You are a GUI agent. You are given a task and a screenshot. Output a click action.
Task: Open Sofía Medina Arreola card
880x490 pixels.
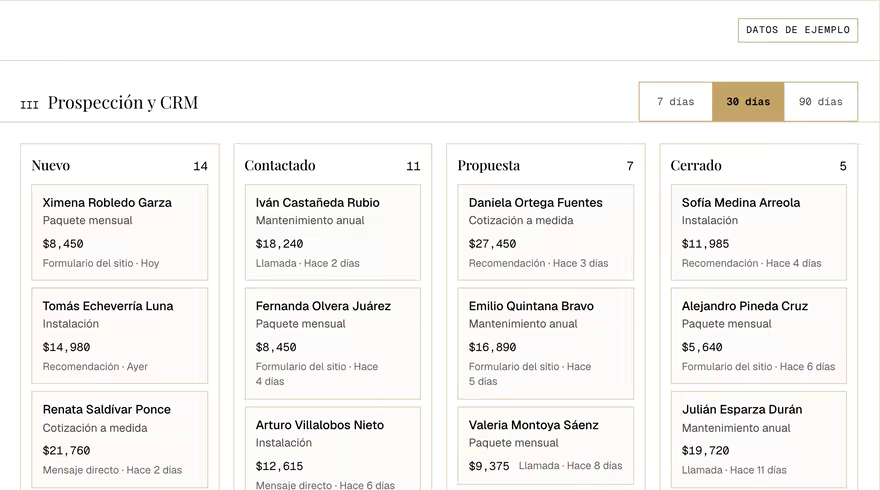[759, 232]
